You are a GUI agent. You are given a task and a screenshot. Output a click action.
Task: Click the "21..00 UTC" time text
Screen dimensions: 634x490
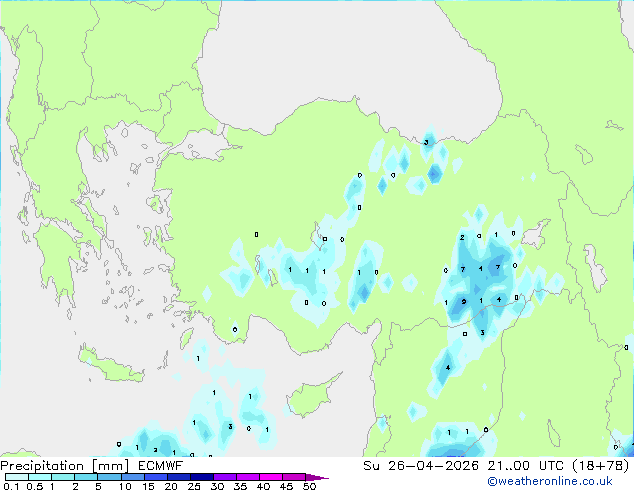pos(525,466)
